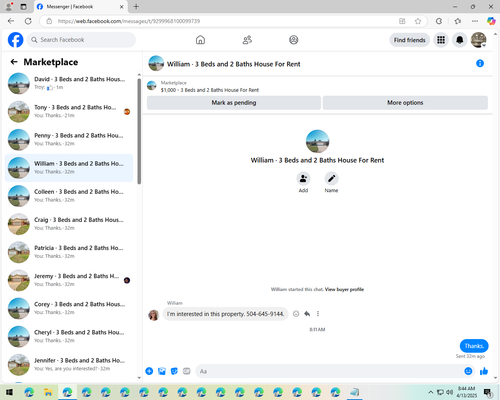Open View buyer profile link
Screen dimensions: 500x400
(x=344, y=289)
